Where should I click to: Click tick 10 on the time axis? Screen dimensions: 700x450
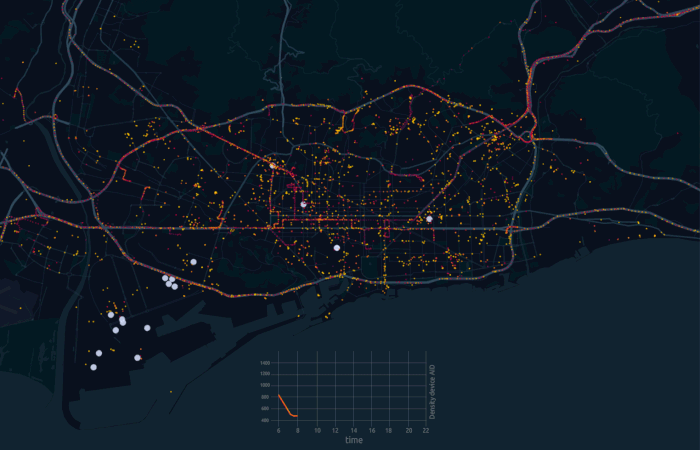coord(317,430)
